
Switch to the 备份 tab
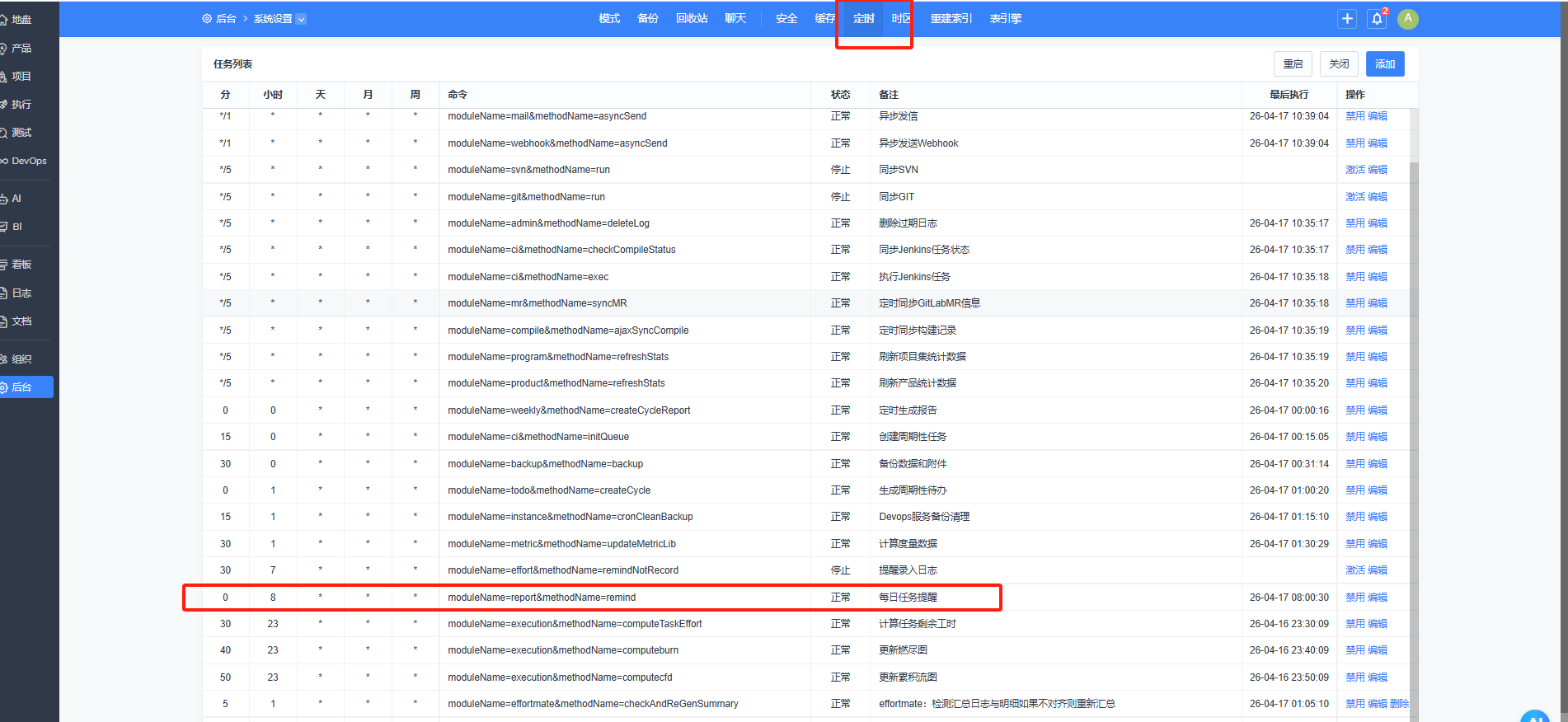click(648, 19)
